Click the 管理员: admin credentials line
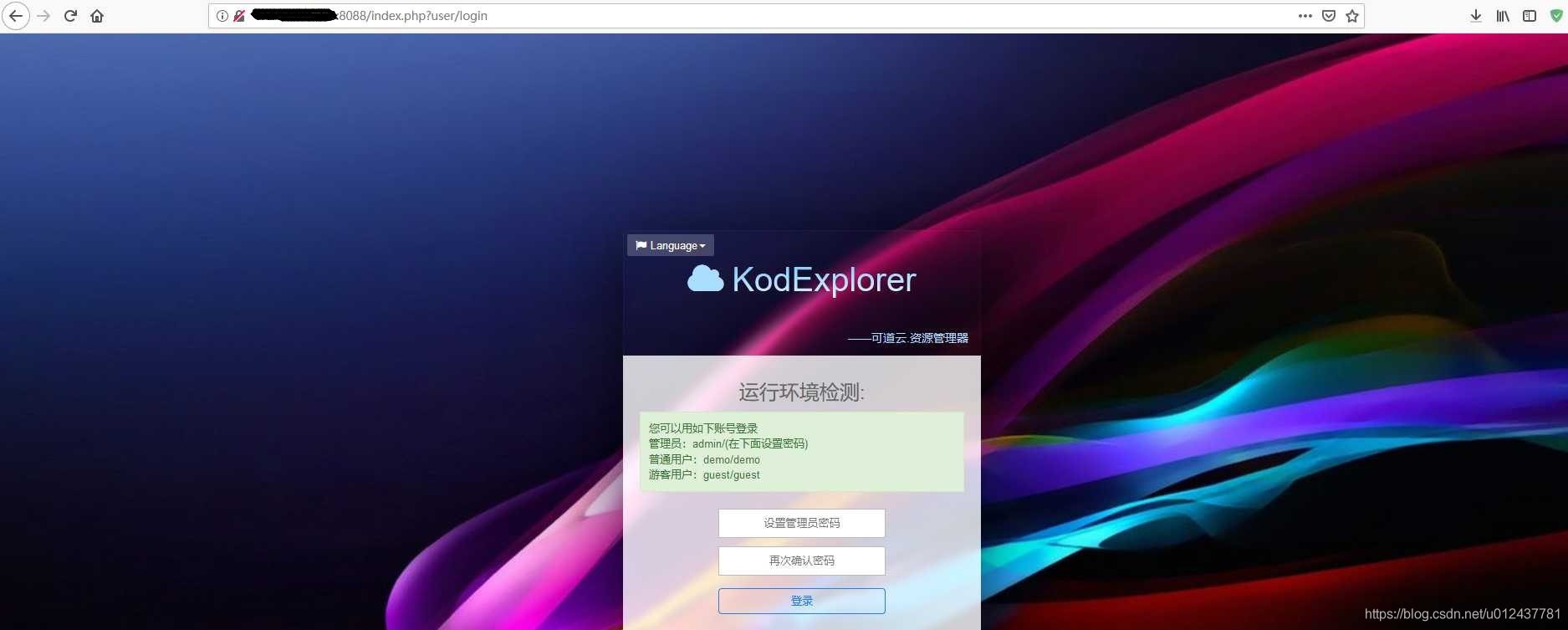The height and width of the screenshot is (630, 1568). [728, 443]
